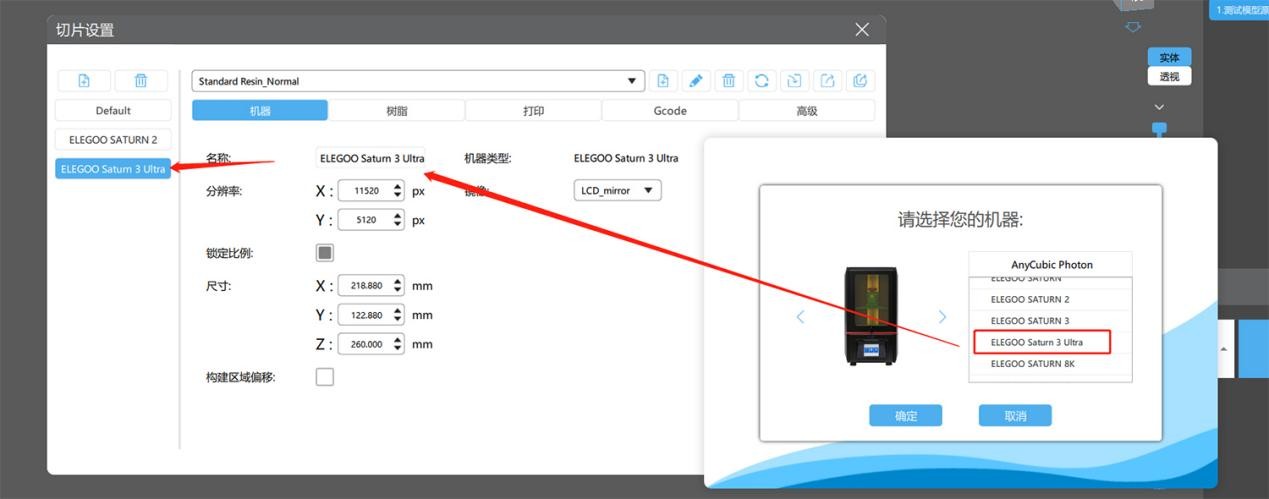Viewport: 1269px width, 499px height.
Task: Open the Standard Resin_Normal profile dropdown
Action: tap(631, 81)
